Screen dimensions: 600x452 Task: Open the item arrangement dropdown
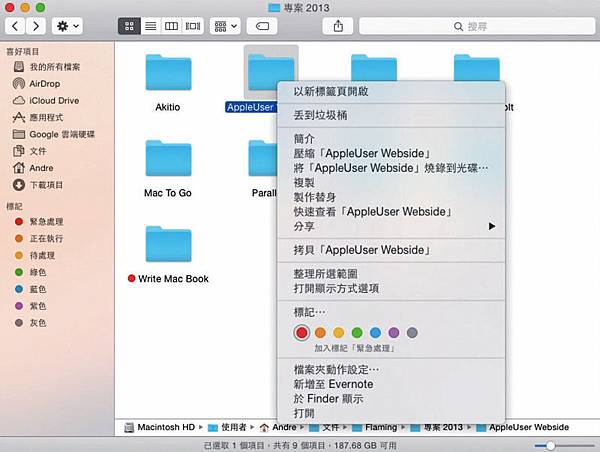pos(225,26)
